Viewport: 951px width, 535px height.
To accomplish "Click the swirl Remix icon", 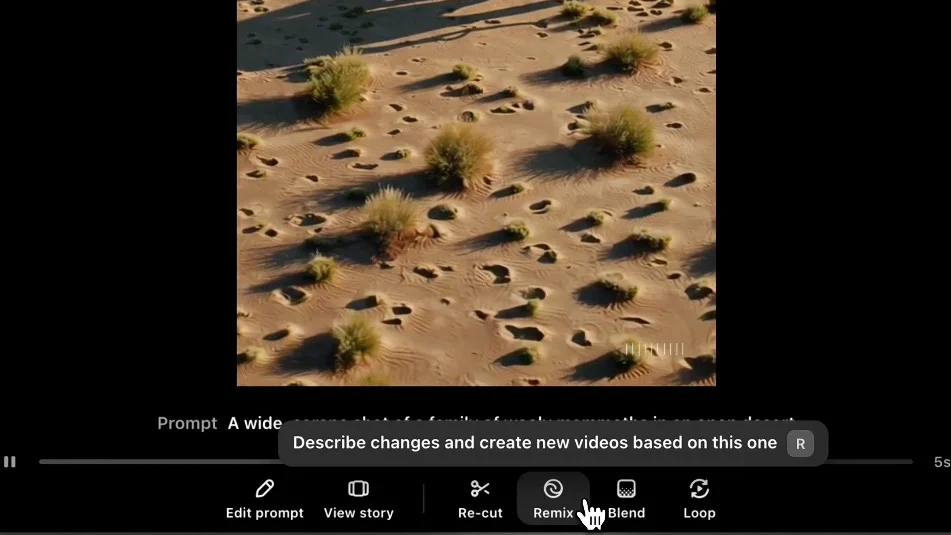I will pos(553,488).
